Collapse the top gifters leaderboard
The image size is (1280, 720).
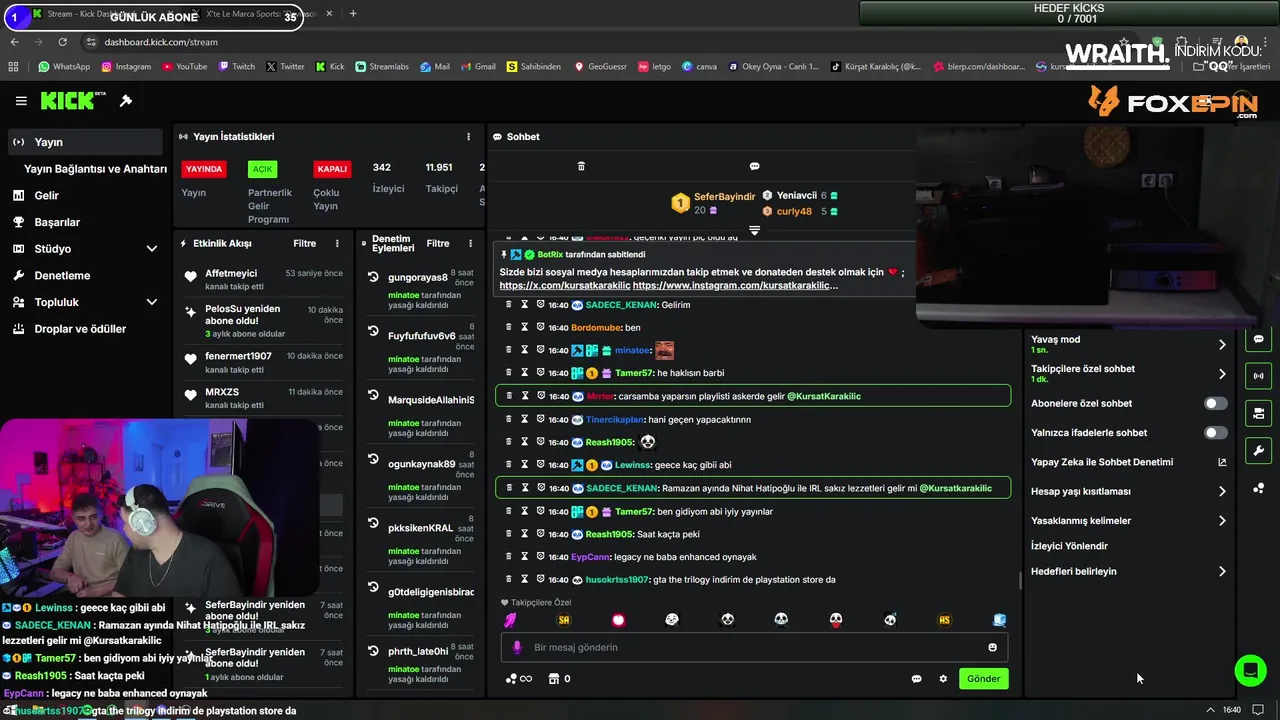point(754,230)
